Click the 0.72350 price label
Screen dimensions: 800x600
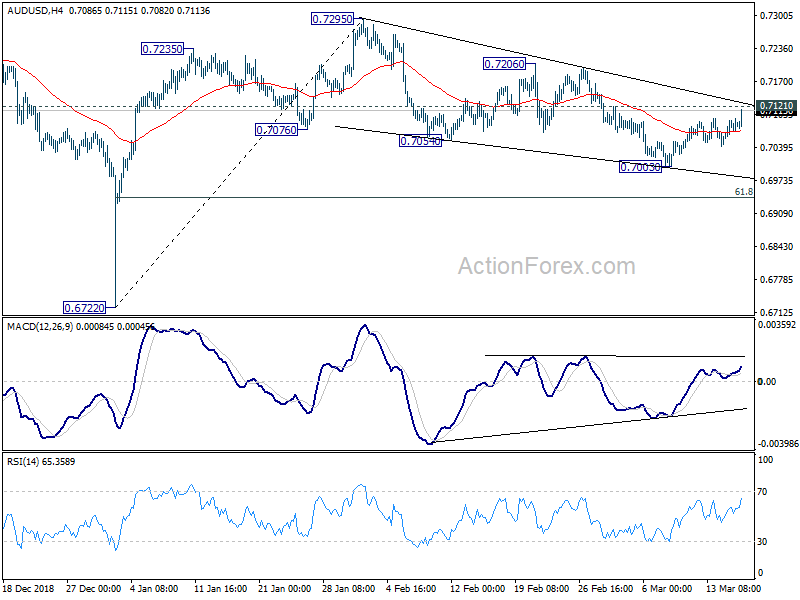[162, 49]
